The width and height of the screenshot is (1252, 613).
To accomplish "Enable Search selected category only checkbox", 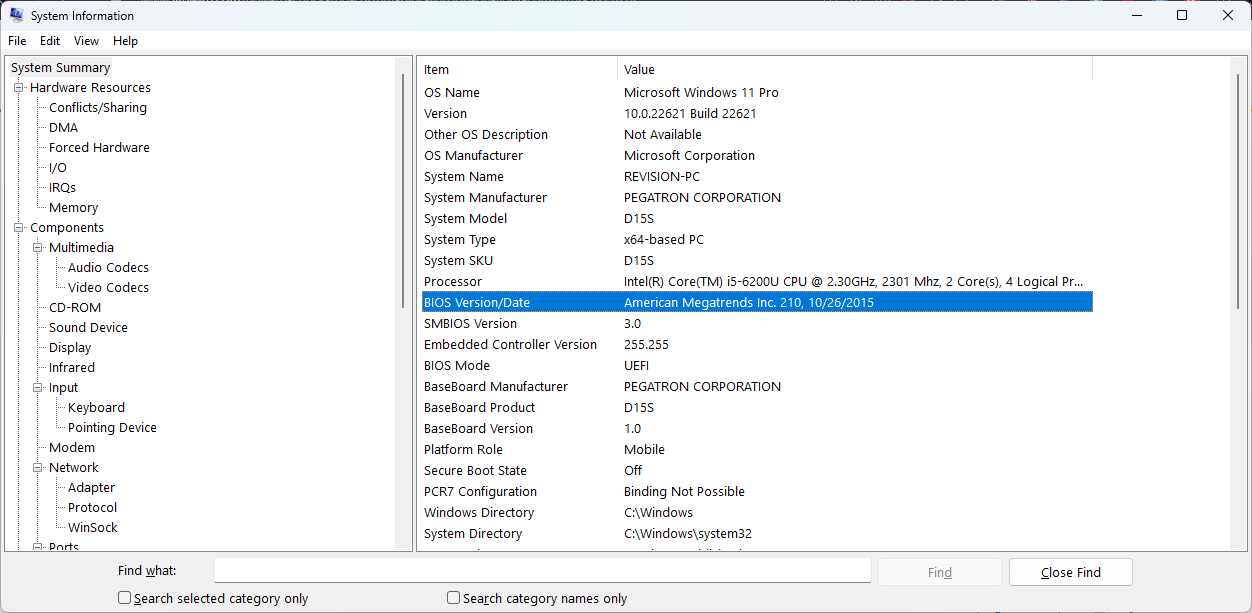I will click(x=125, y=598).
